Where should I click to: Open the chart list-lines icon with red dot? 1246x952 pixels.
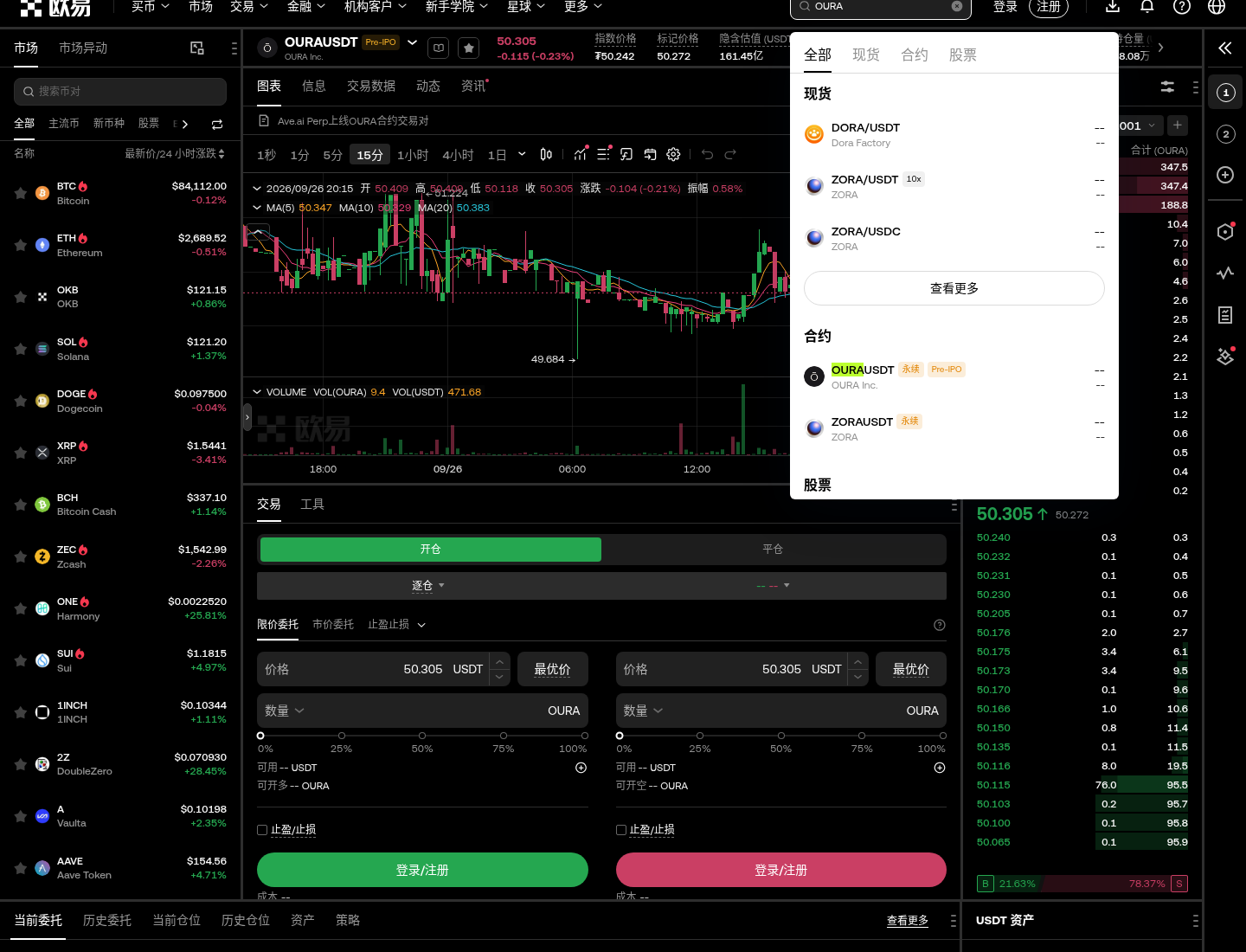pyautogui.click(x=604, y=154)
